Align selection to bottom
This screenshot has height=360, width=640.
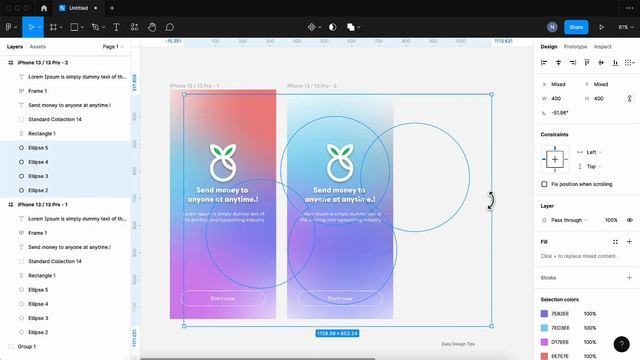click(x=615, y=62)
